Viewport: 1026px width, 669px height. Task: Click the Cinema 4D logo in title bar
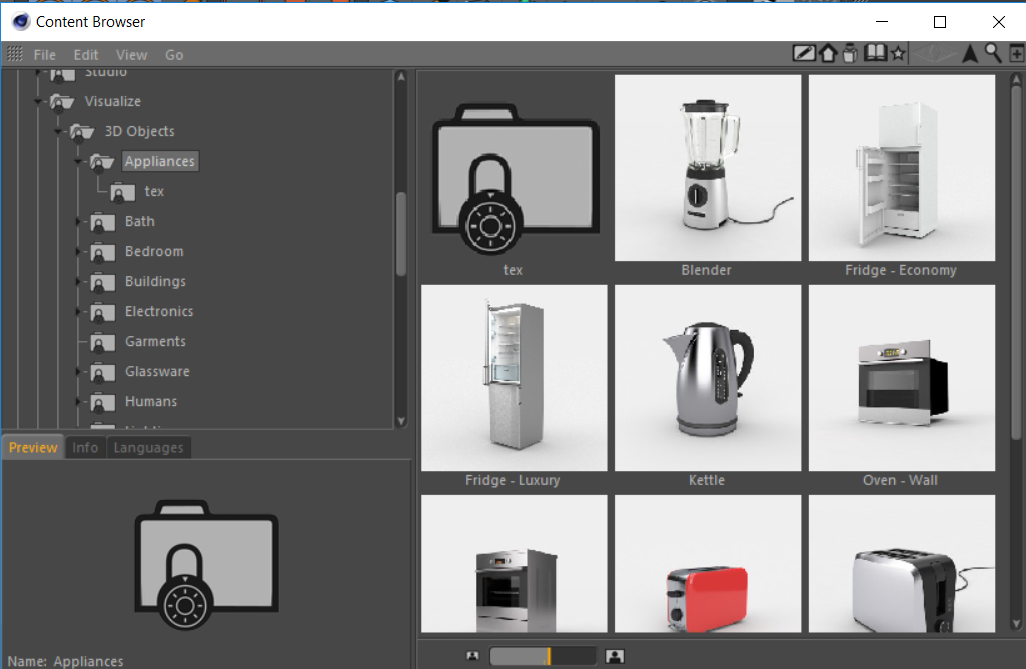click(21, 22)
